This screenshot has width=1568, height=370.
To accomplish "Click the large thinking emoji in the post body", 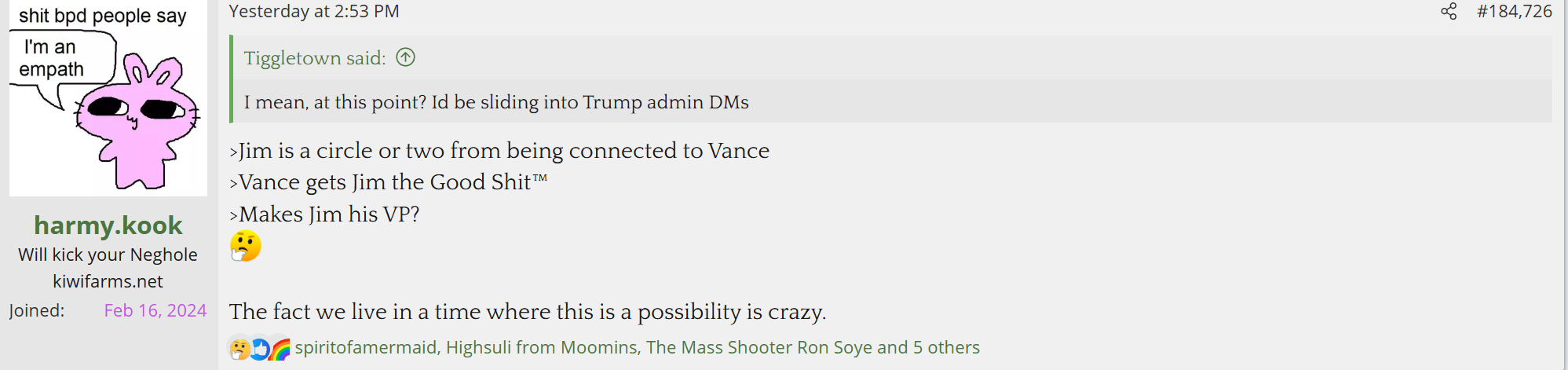I will coord(245,247).
